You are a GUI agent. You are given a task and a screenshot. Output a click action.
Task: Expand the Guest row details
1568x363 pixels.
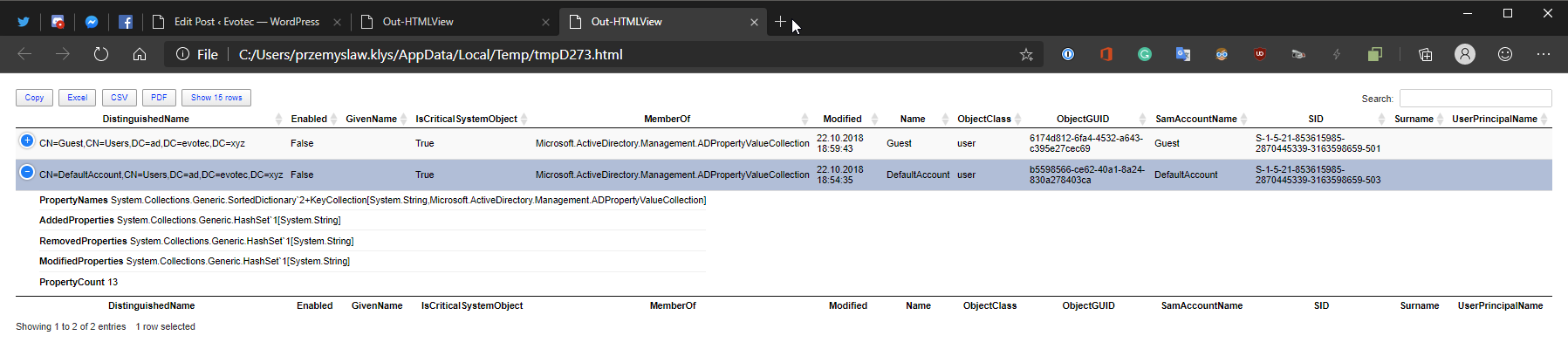pos(27,140)
